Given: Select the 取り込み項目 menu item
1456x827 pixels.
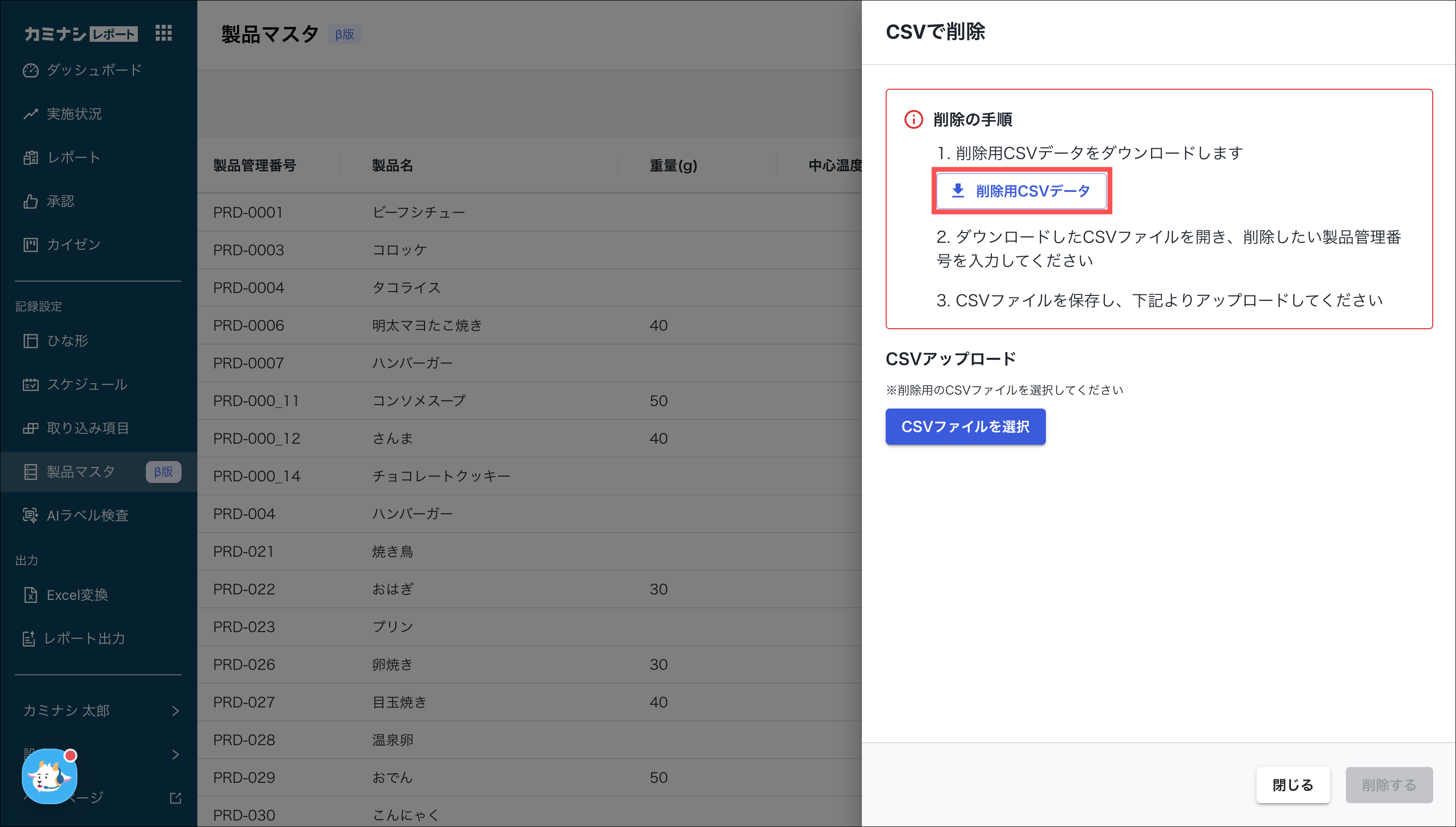Looking at the screenshot, I should click(87, 428).
